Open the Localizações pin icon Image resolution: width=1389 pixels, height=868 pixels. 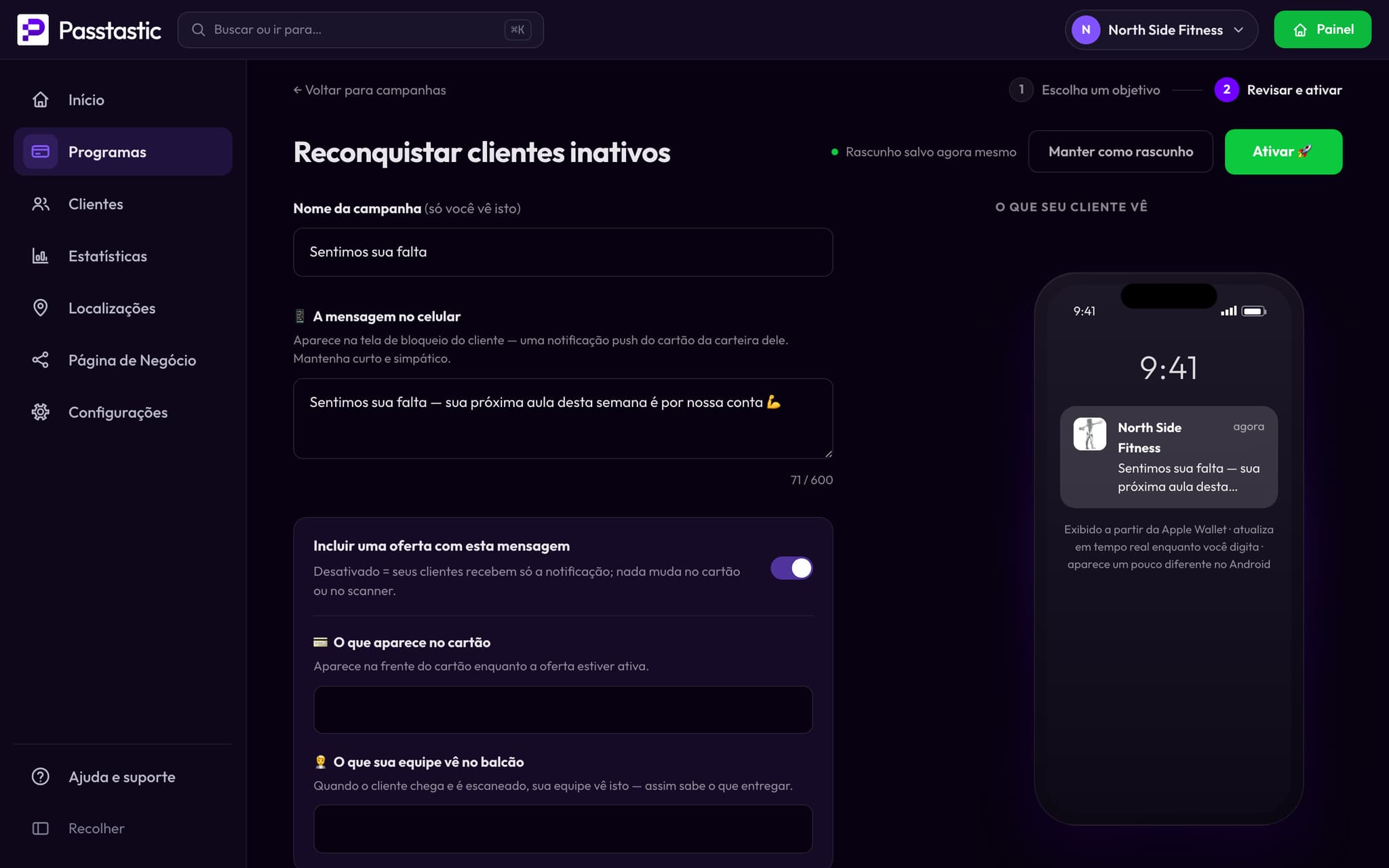coord(41,308)
